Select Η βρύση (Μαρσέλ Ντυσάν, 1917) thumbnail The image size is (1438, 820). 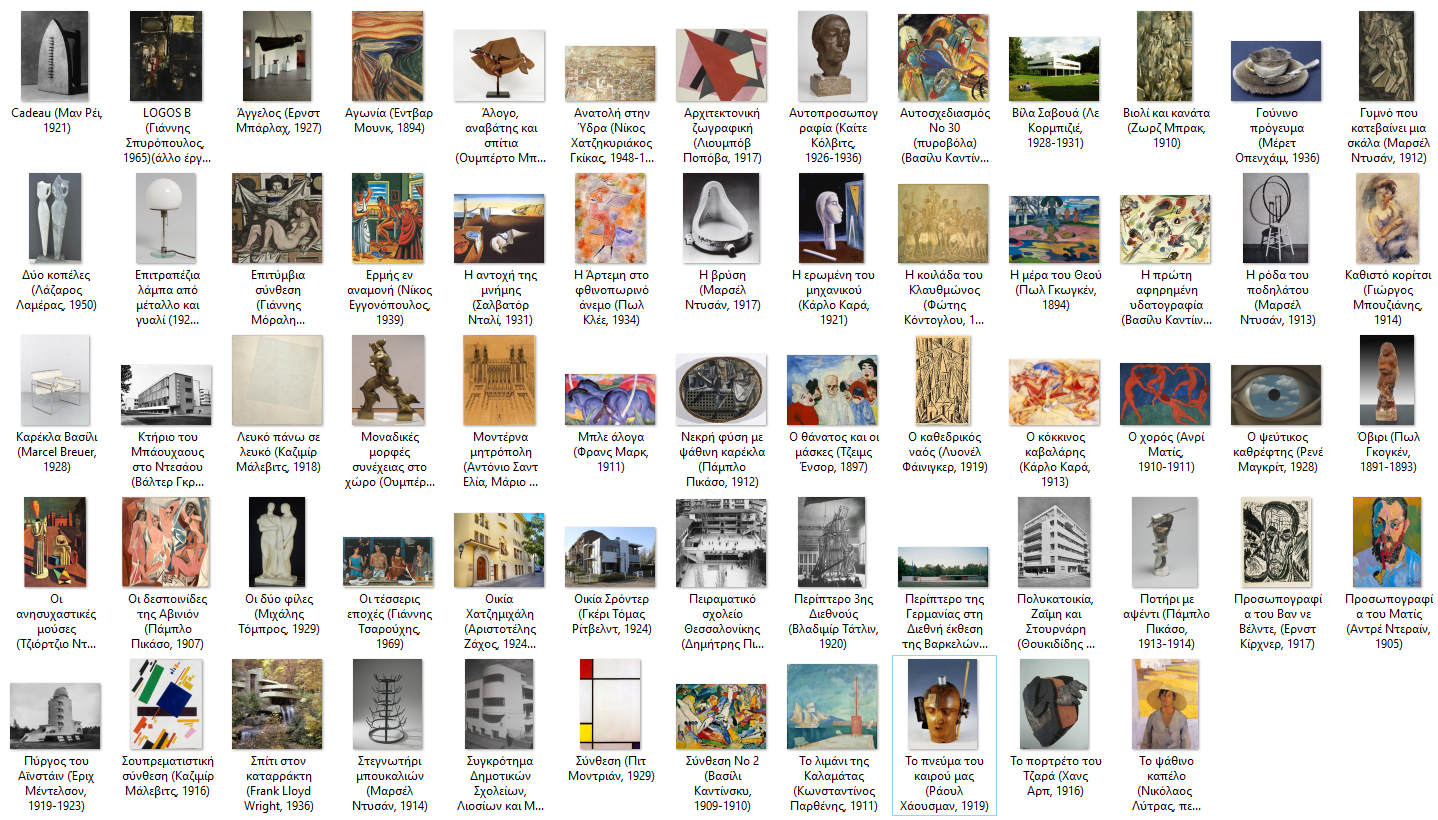(721, 218)
